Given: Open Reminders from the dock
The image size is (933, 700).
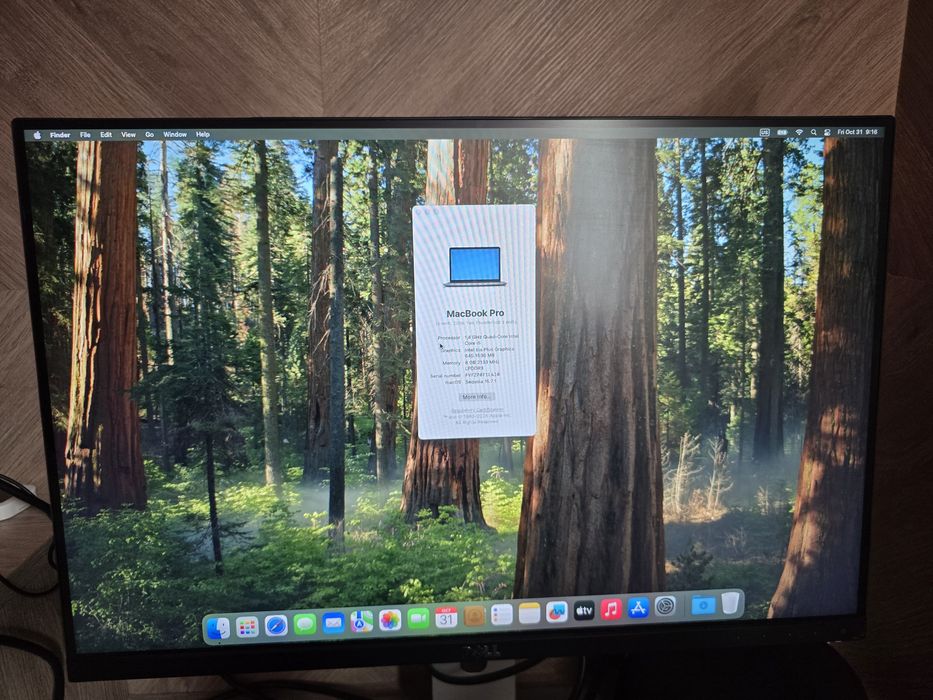Looking at the screenshot, I should [x=502, y=615].
